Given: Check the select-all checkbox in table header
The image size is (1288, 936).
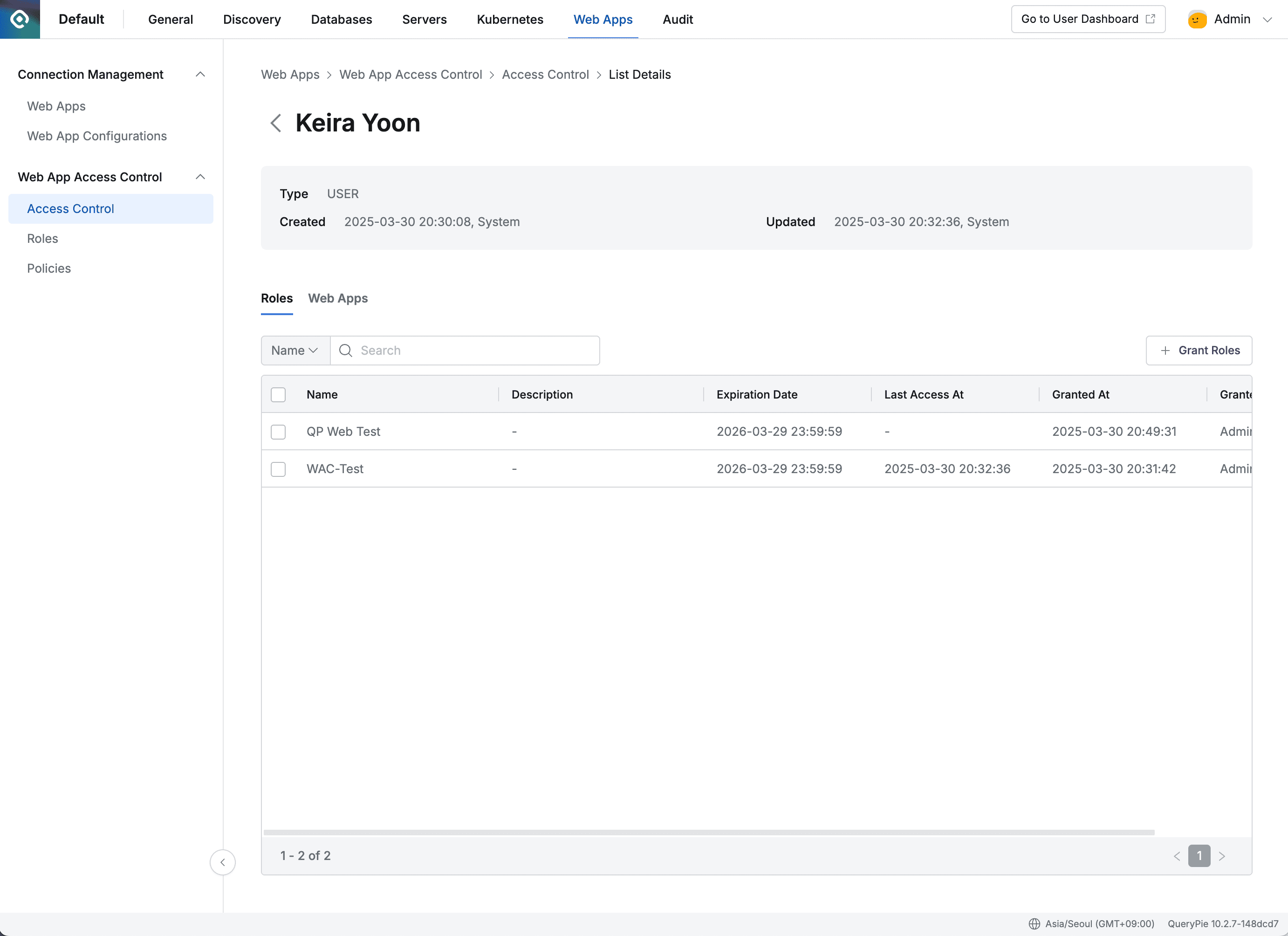Looking at the screenshot, I should 278,394.
